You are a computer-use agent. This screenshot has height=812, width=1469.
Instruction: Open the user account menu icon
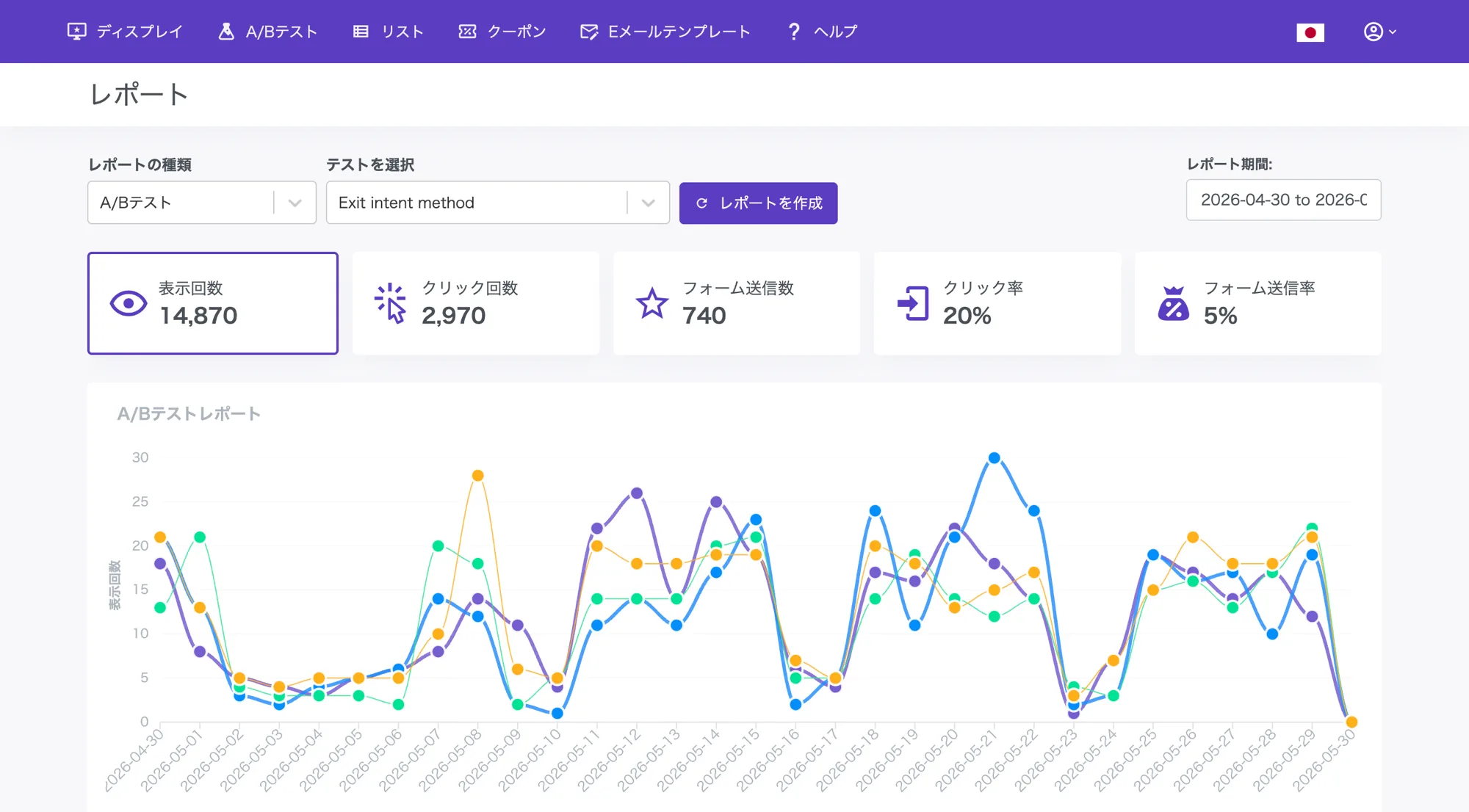[x=1373, y=32]
